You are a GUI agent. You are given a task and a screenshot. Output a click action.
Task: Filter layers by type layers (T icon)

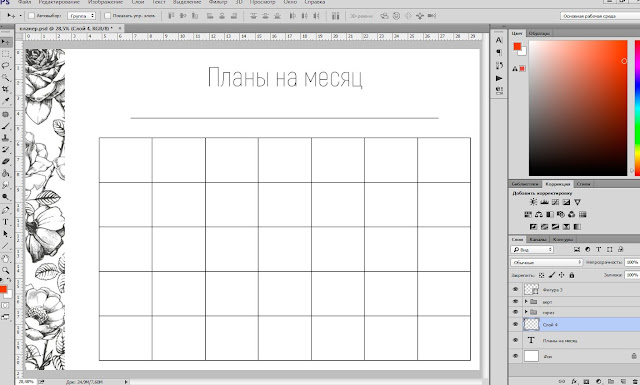[598, 249]
